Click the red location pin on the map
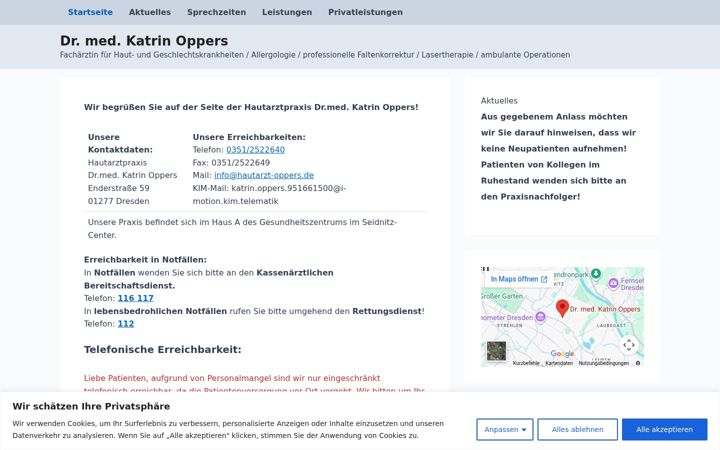 tap(562, 308)
